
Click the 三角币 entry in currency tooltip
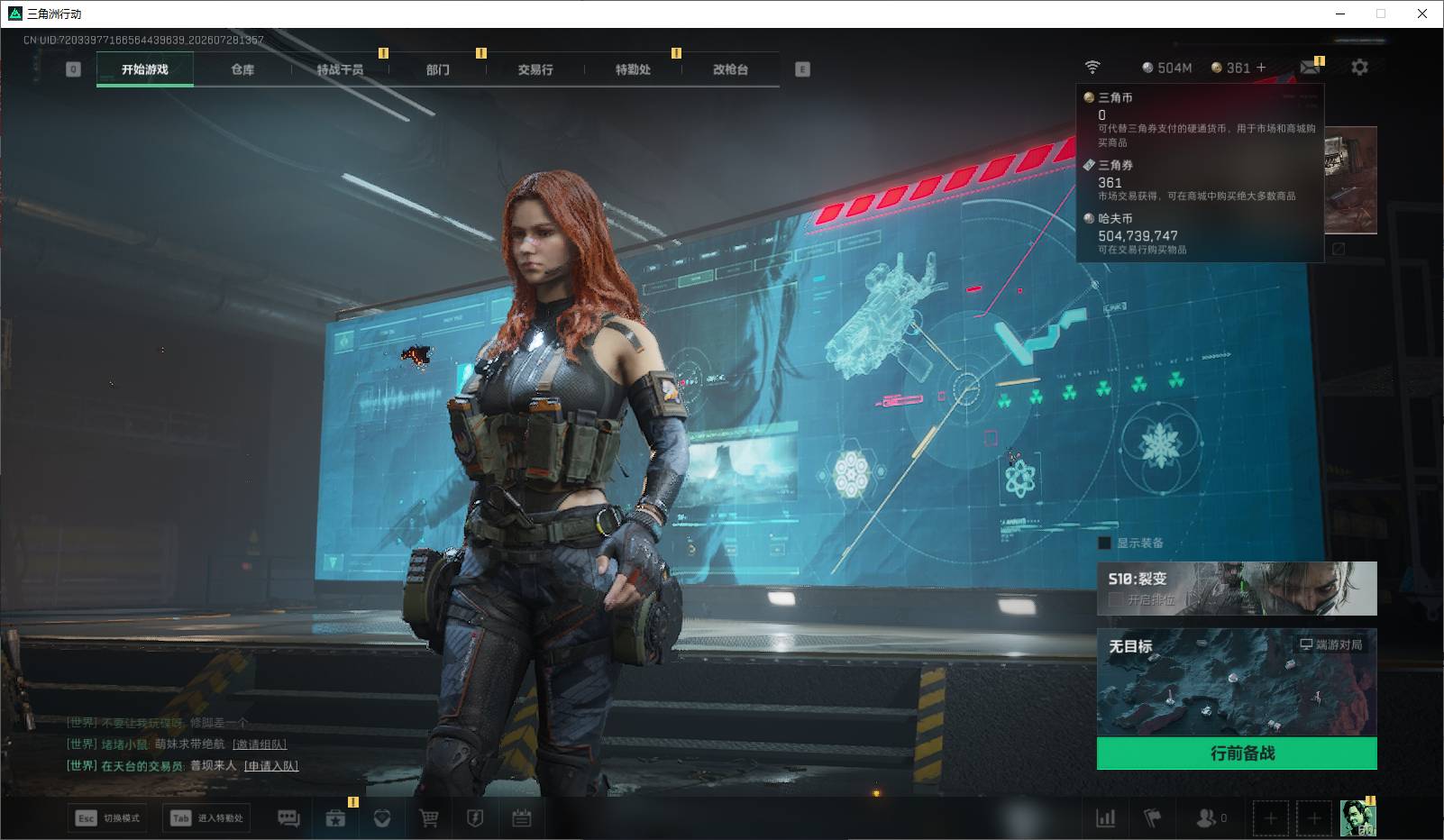(x=1115, y=97)
